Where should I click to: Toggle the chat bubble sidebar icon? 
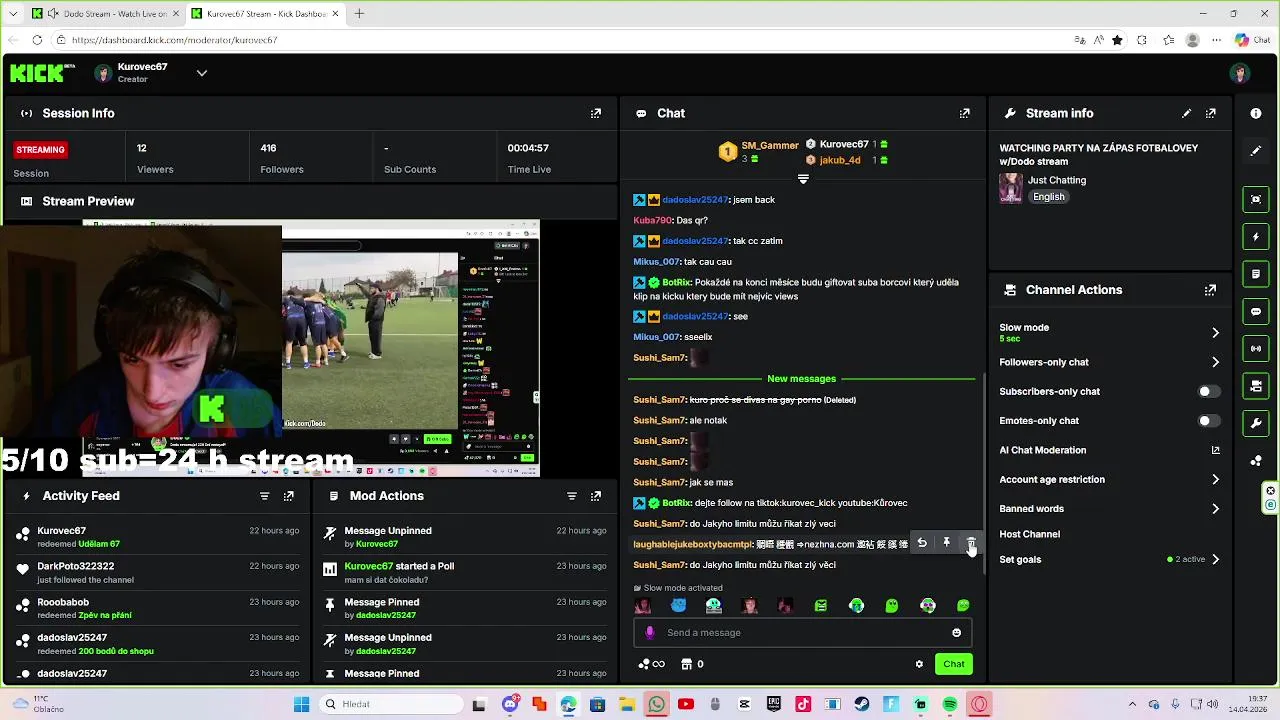coord(1256,311)
